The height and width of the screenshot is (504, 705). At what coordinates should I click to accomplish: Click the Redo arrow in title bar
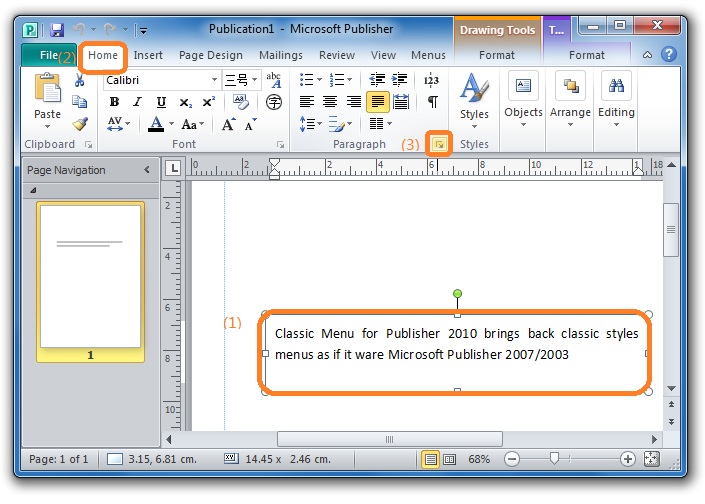110,30
